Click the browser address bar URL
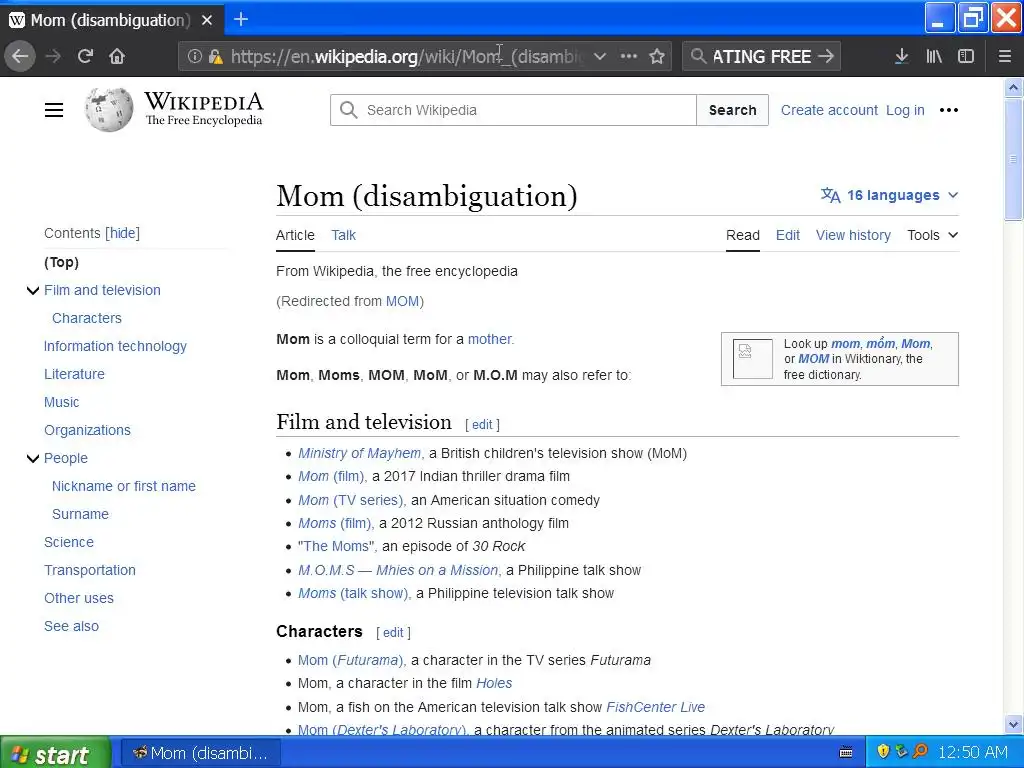This screenshot has width=1024, height=768. pos(408,57)
